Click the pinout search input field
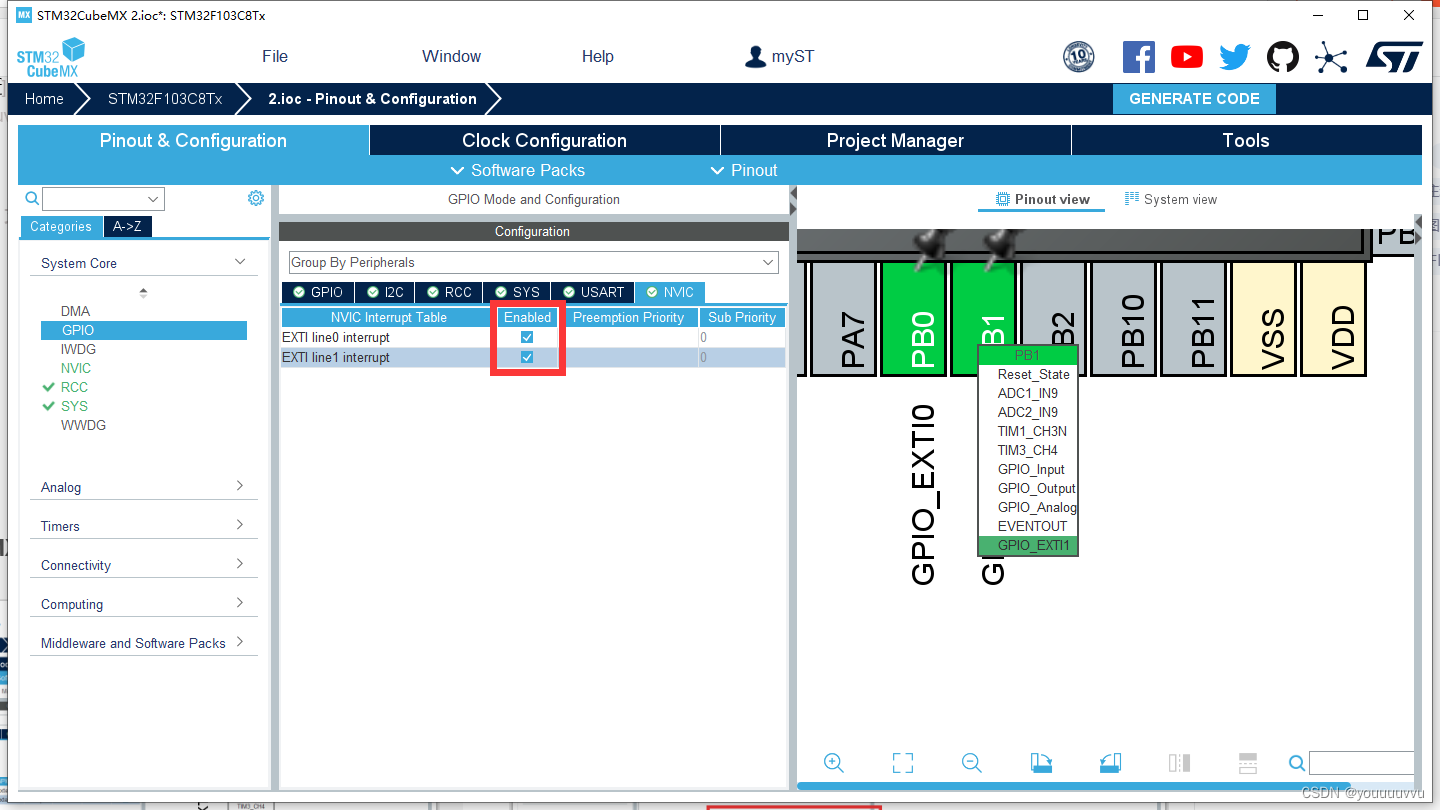 click(x=1362, y=763)
